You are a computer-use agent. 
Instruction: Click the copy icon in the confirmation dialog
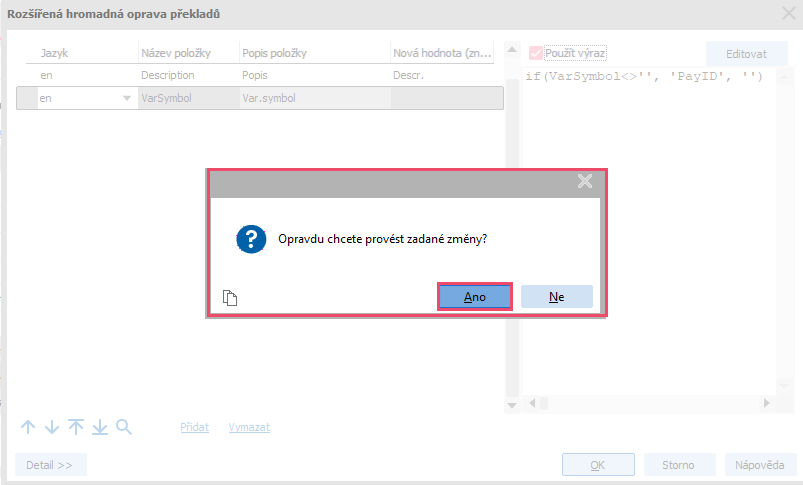229,297
